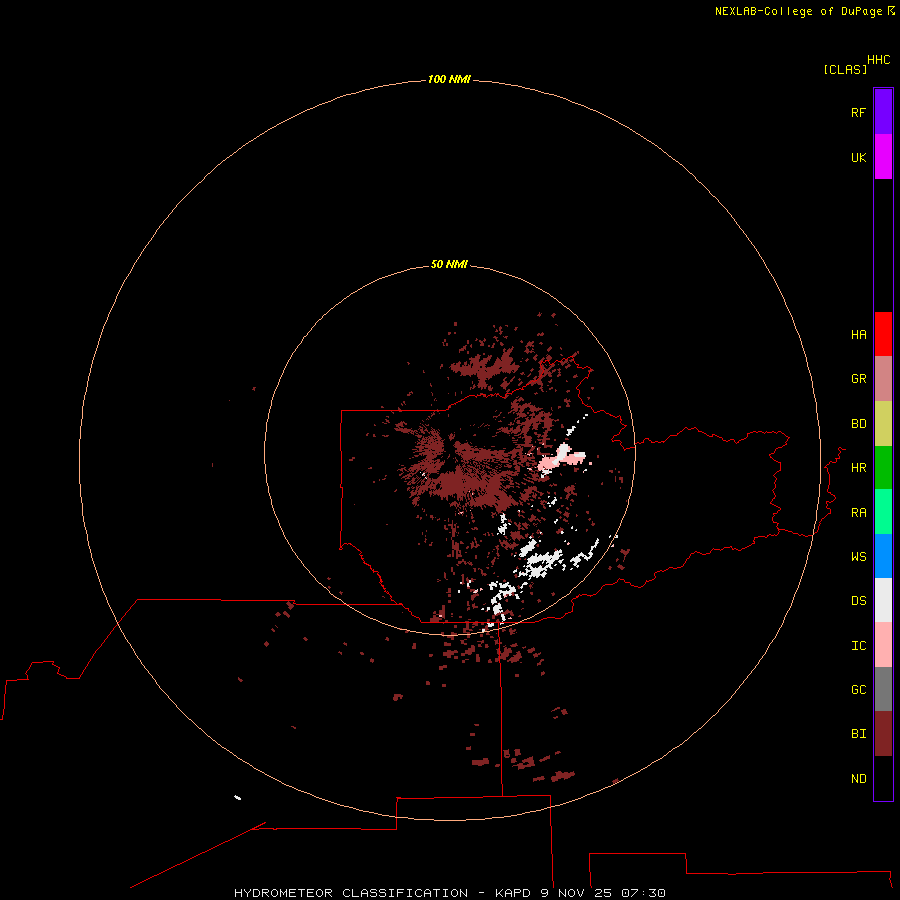Select the WS blue legend swatch
The image size is (900, 900).
[x=883, y=556]
